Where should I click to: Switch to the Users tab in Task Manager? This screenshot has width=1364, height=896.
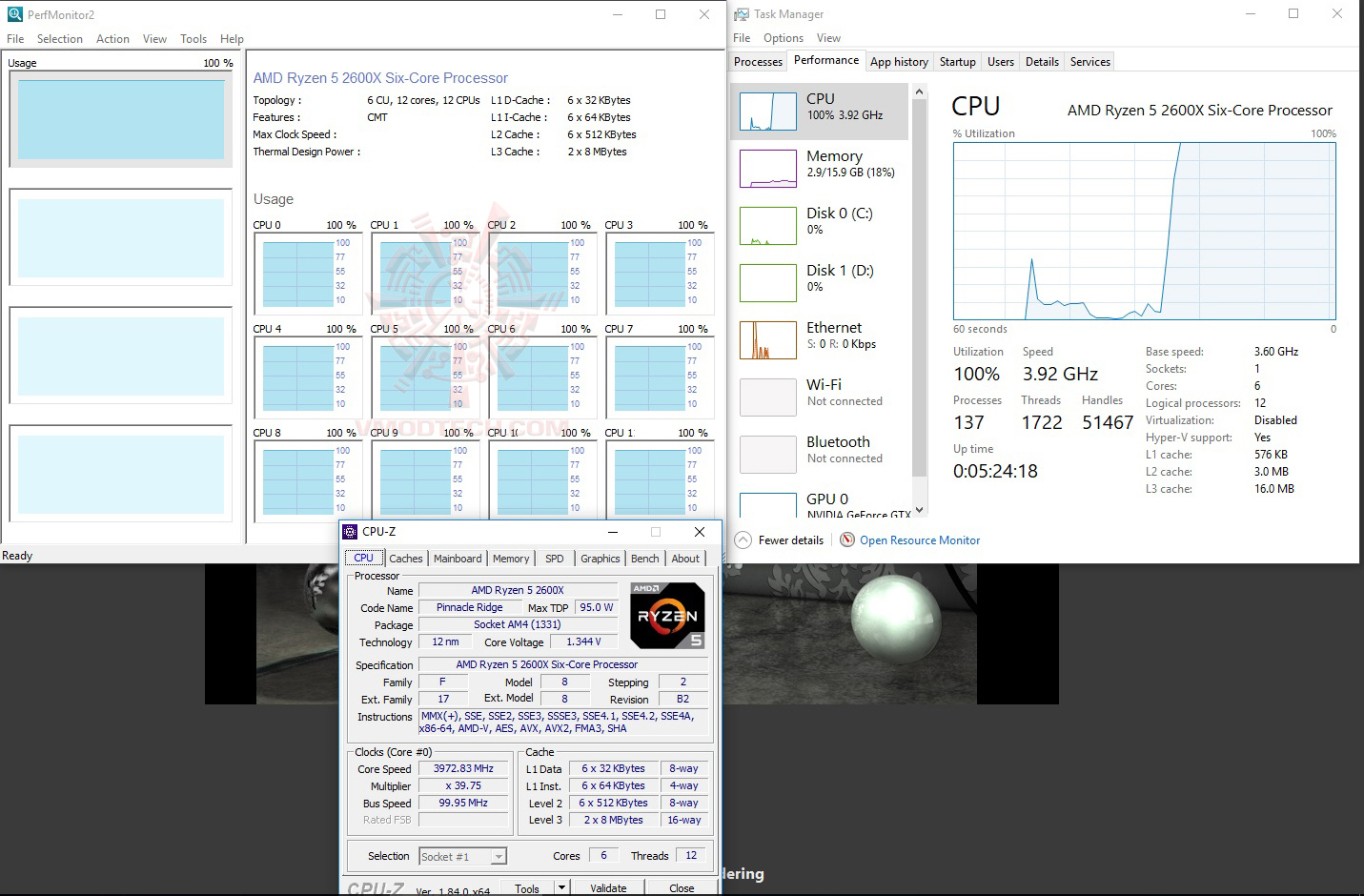(1001, 62)
